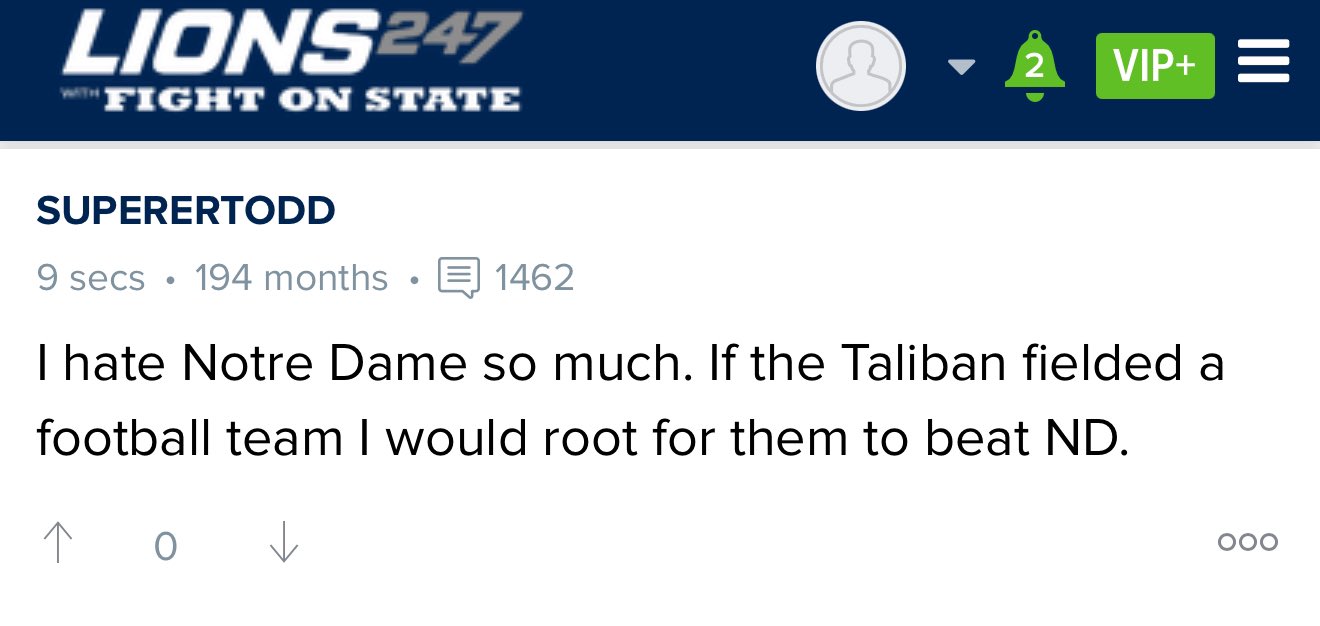Click the "194 months" membership duration
The width and height of the screenshot is (1320, 626).
click(x=291, y=277)
